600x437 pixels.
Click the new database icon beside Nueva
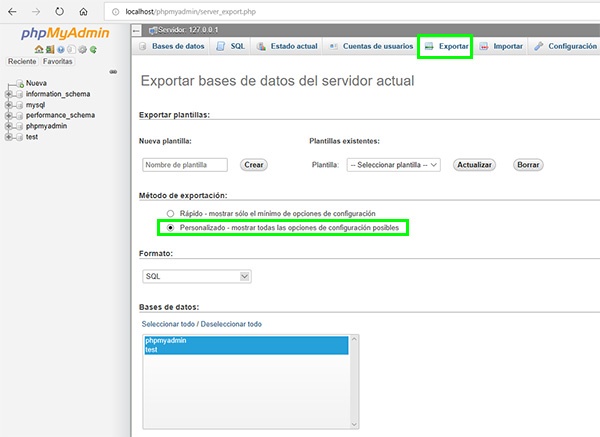pyautogui.click(x=20, y=83)
